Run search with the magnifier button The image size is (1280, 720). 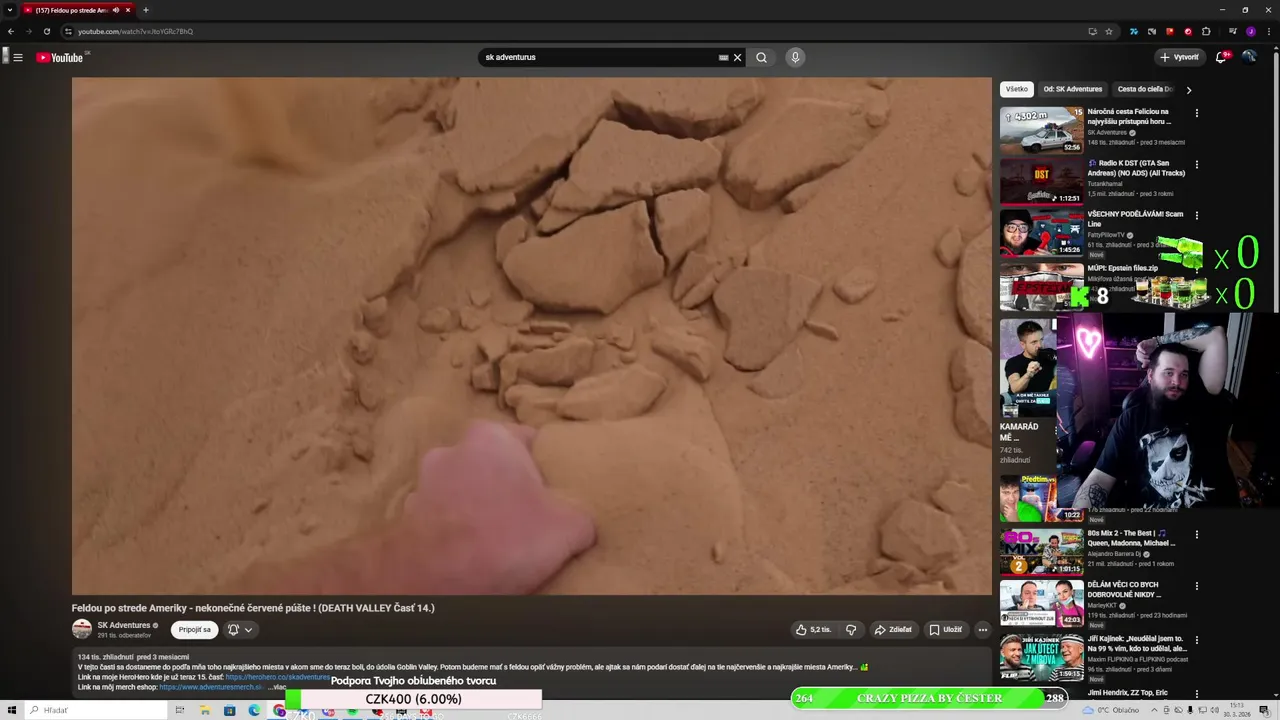pyautogui.click(x=761, y=57)
